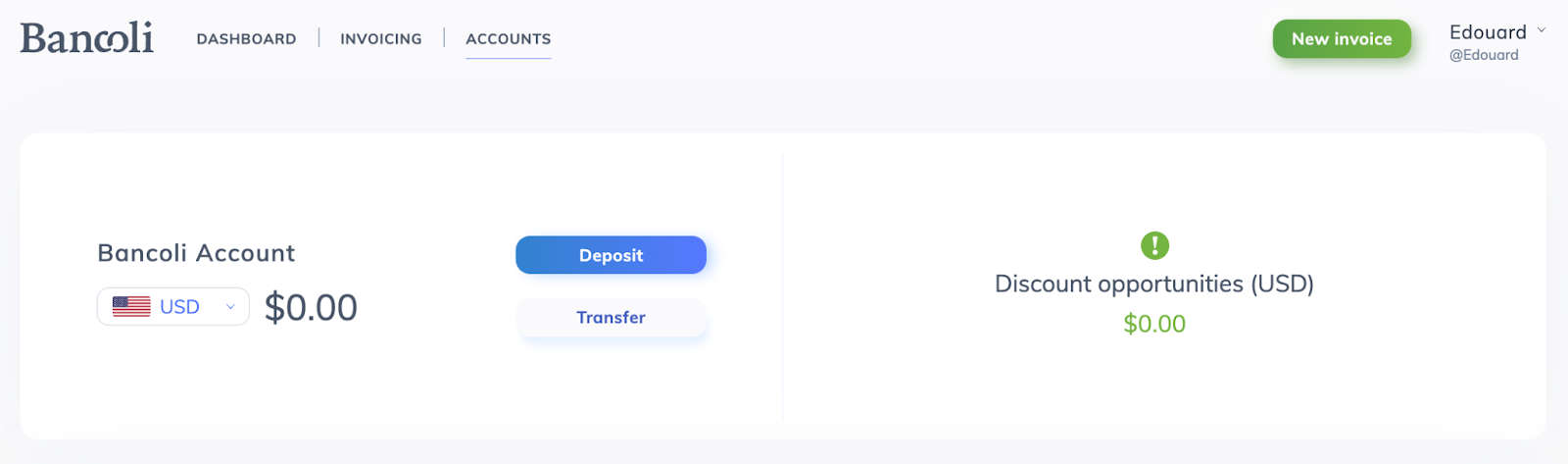Screen dimensions: 1568x464
Task: Click the US flag icon
Action: pos(131,307)
